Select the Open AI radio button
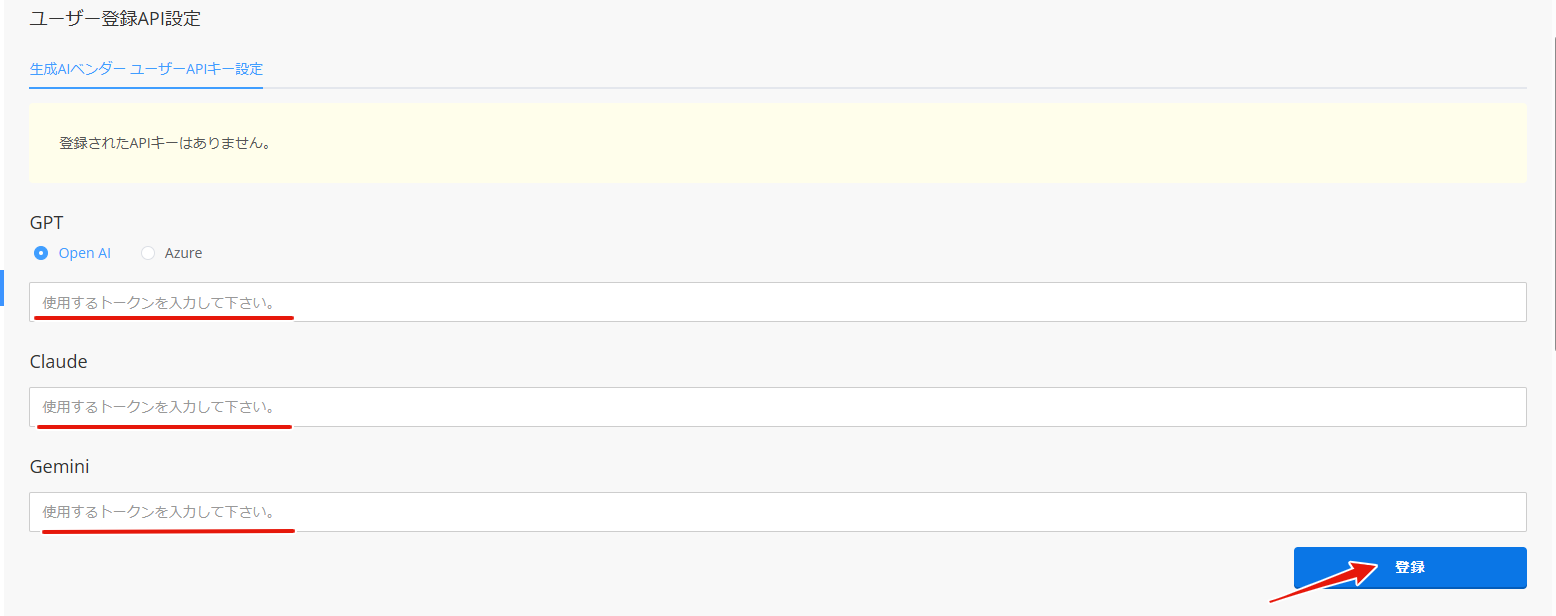This screenshot has width=1556, height=616. [x=41, y=253]
